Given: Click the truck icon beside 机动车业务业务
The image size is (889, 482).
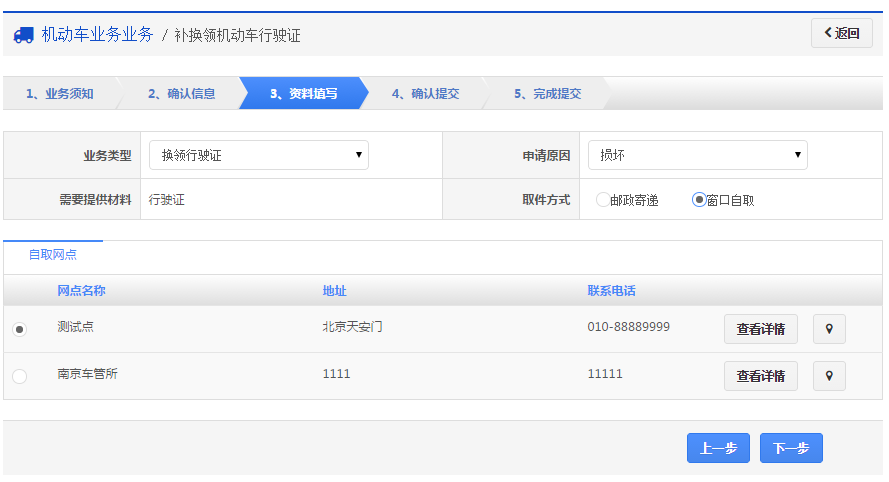Looking at the screenshot, I should 23,35.
